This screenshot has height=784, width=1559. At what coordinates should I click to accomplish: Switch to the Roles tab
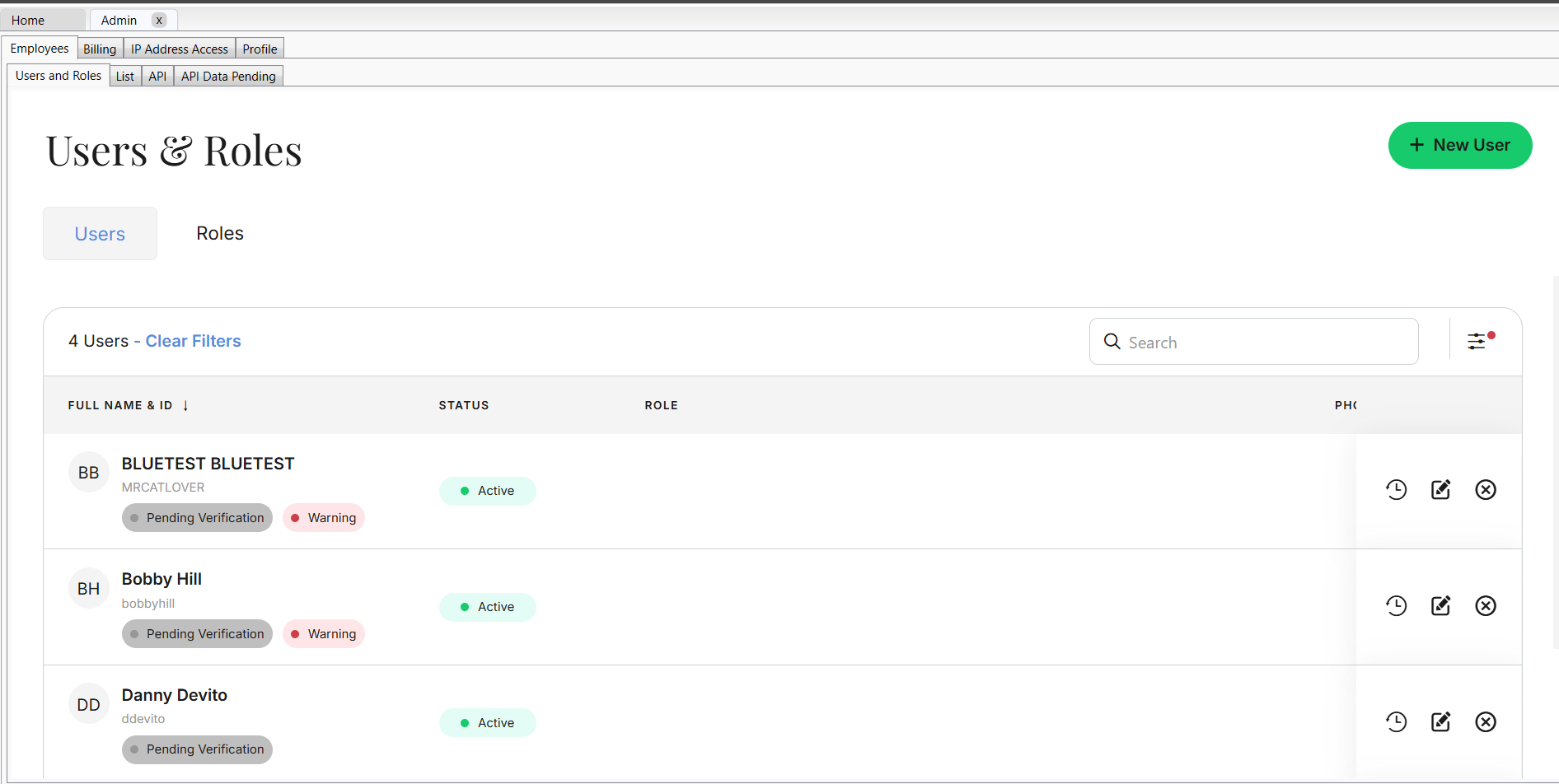coord(219,234)
